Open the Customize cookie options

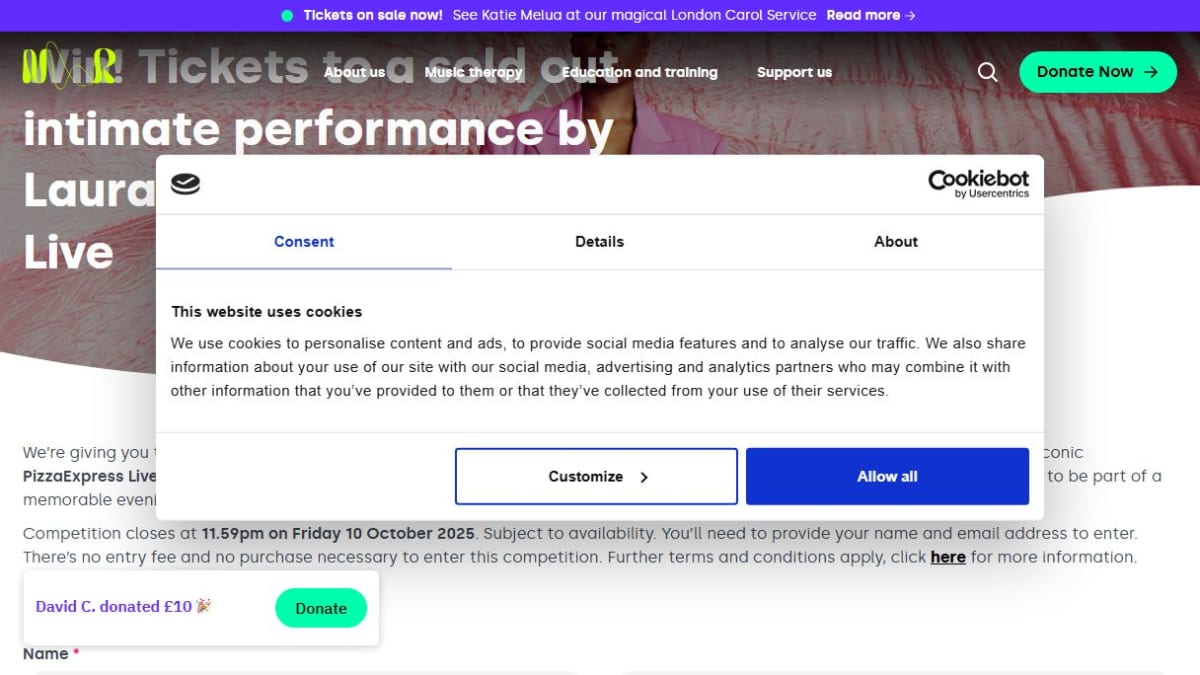click(596, 476)
